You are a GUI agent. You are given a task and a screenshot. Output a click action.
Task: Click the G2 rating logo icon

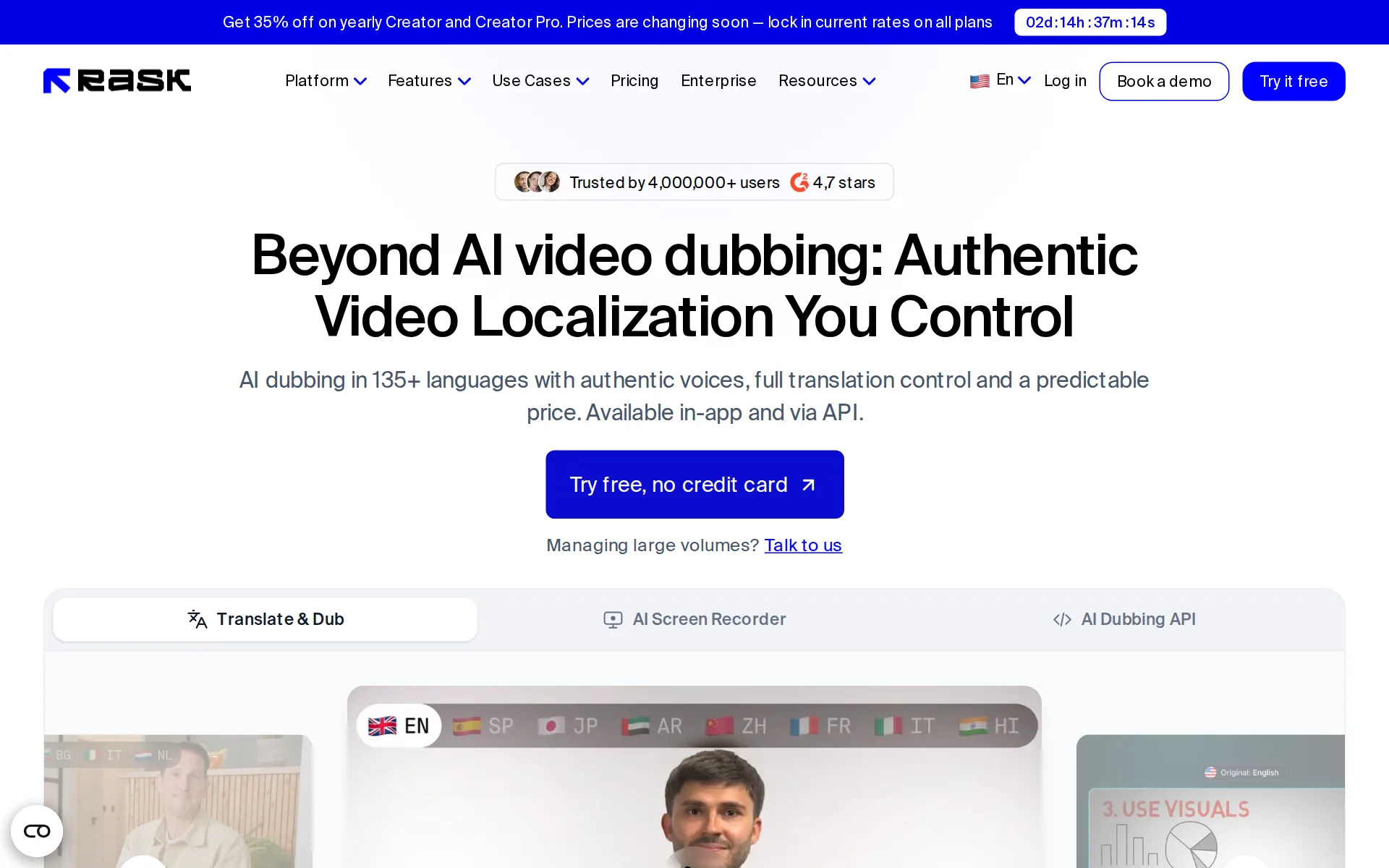pos(799,182)
